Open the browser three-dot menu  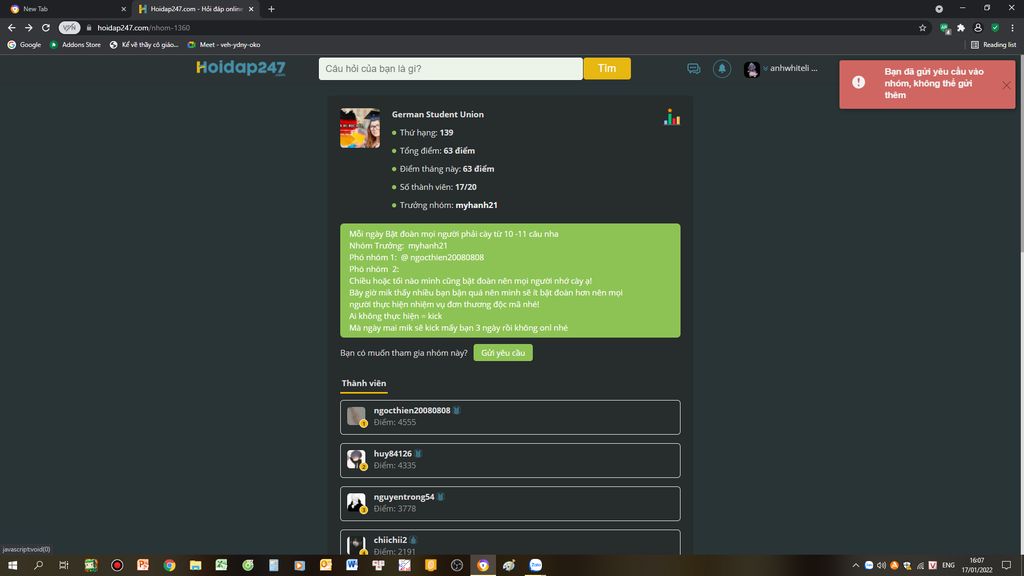pos(1012,27)
